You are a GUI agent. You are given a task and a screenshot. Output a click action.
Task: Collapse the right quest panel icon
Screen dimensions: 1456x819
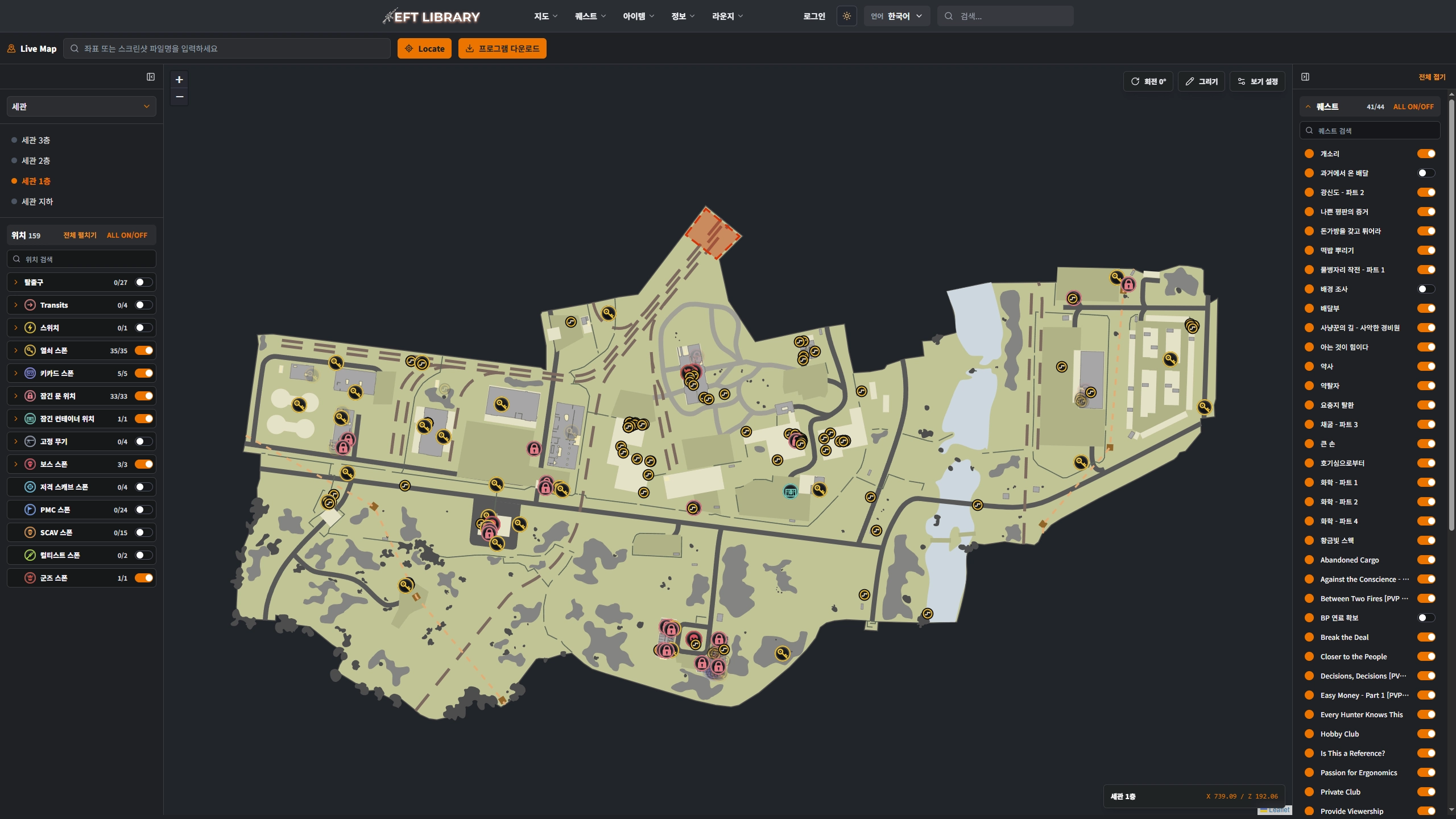pos(1305,77)
